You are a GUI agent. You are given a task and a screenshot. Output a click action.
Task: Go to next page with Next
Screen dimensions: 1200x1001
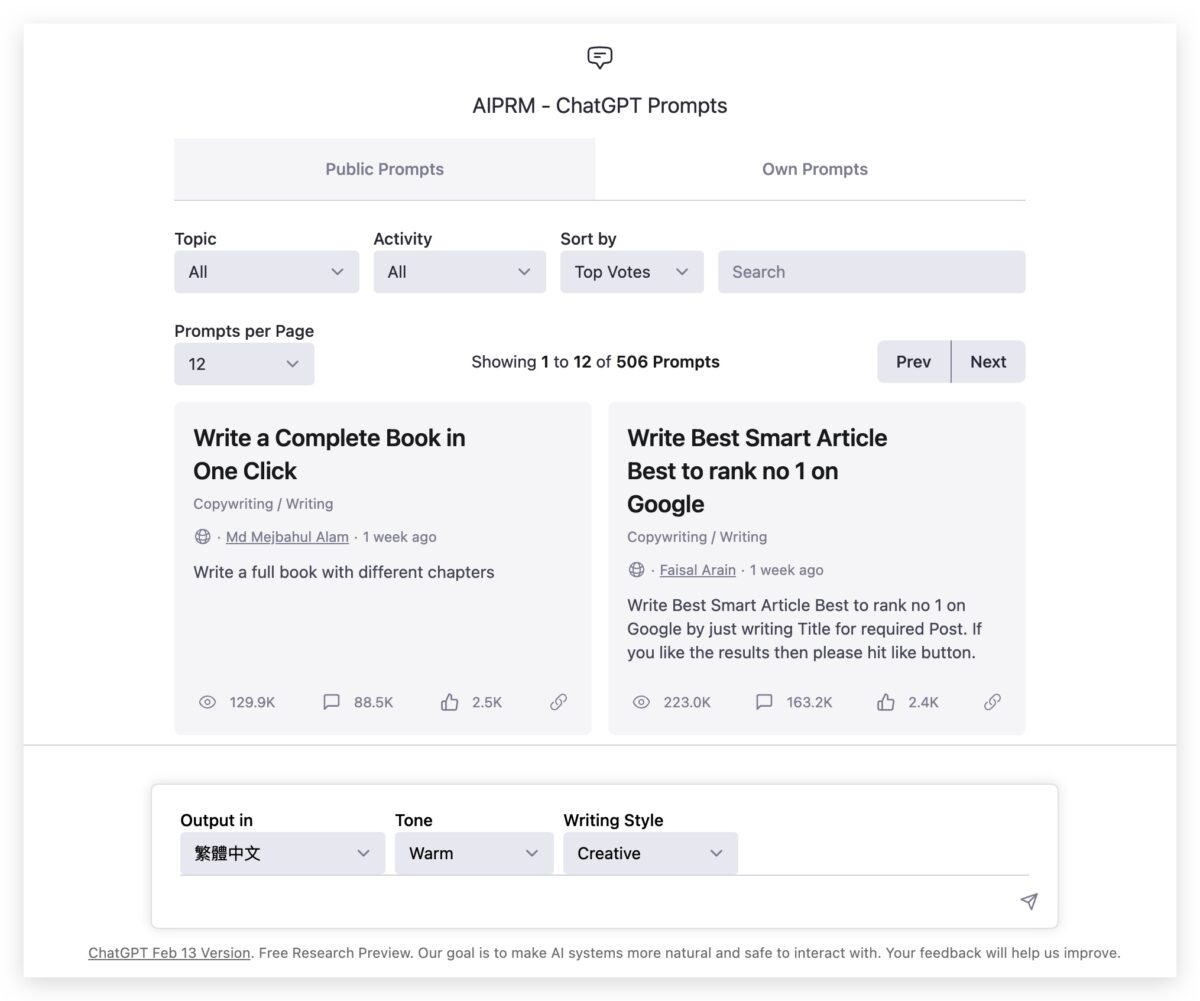[988, 362]
